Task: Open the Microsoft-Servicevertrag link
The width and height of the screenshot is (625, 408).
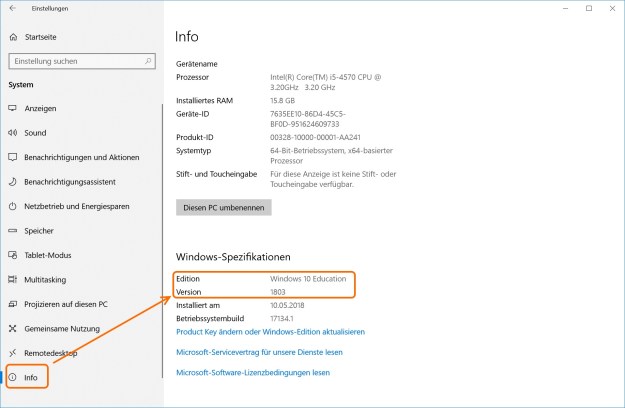Action: [259, 352]
